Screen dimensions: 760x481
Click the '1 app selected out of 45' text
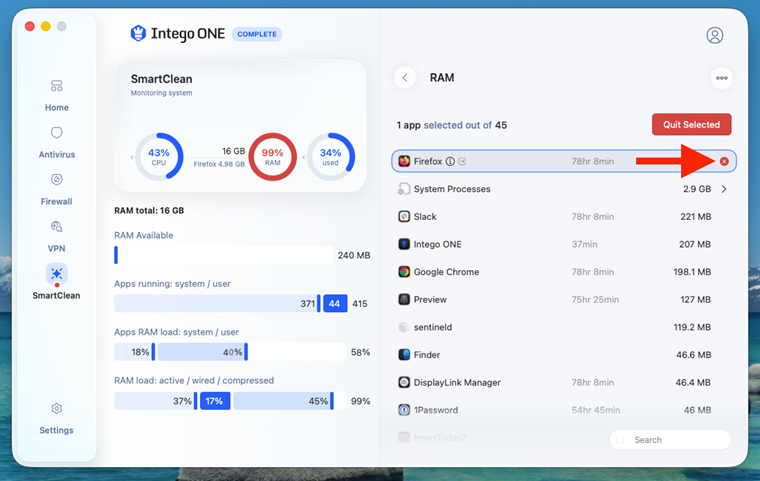452,125
